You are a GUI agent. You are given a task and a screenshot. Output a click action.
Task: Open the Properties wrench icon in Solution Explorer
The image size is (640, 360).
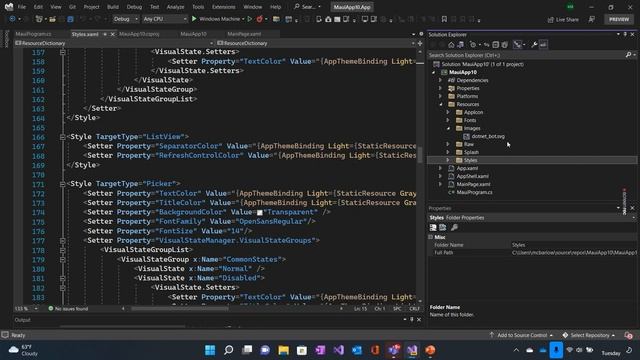coord(534,45)
